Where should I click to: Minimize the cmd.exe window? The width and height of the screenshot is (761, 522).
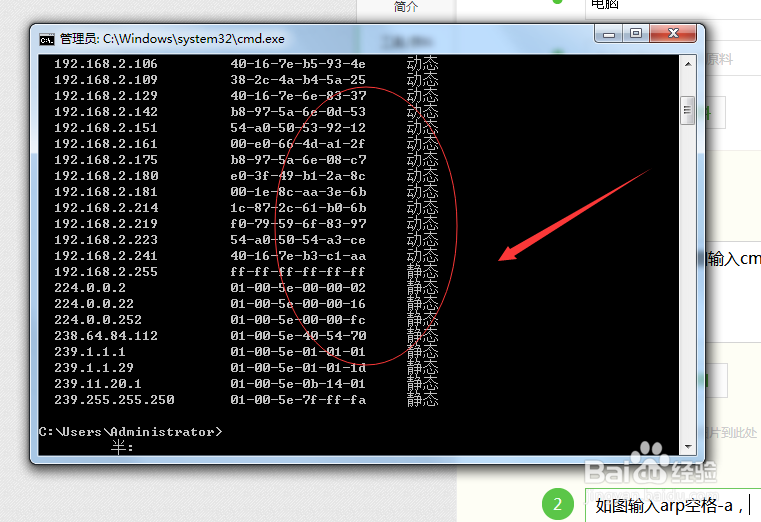[609, 34]
